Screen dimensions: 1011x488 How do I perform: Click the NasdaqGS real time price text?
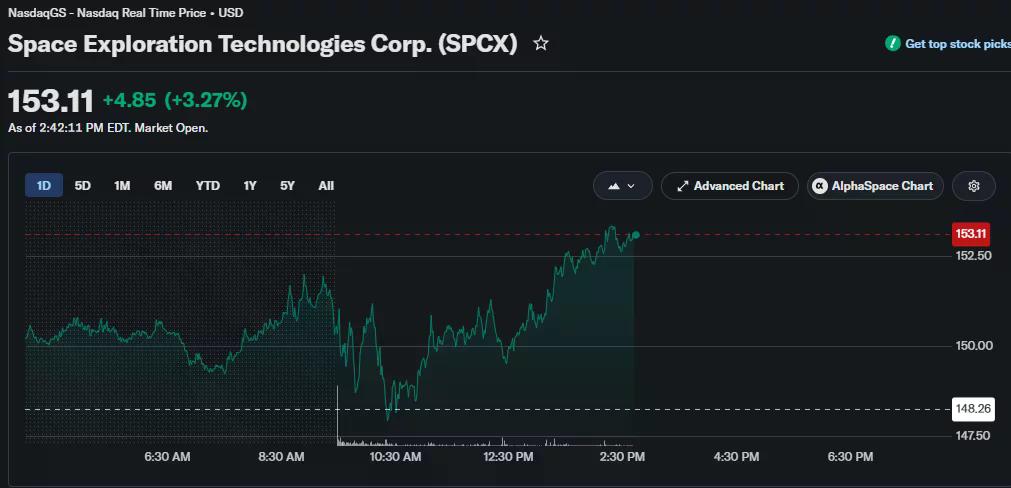point(126,12)
